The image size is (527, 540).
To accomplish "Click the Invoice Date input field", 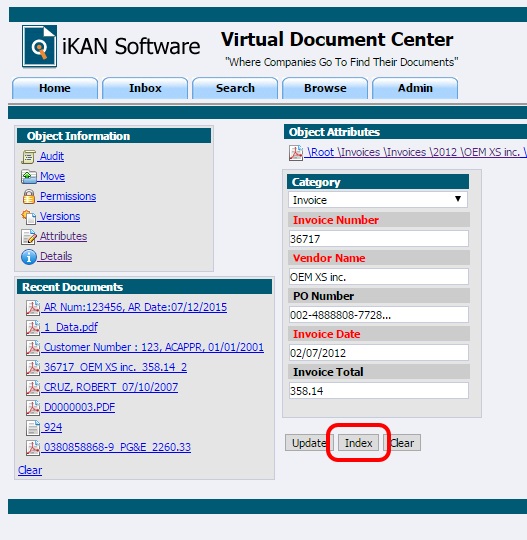I will [379, 353].
